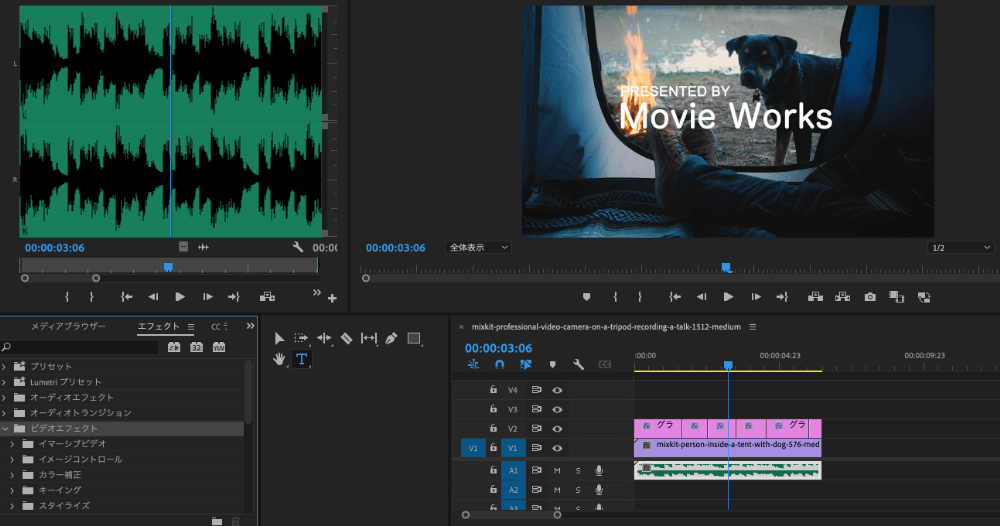The width and height of the screenshot is (1000, 526).
Task: Mute audio track A1
Action: [x=557, y=470]
